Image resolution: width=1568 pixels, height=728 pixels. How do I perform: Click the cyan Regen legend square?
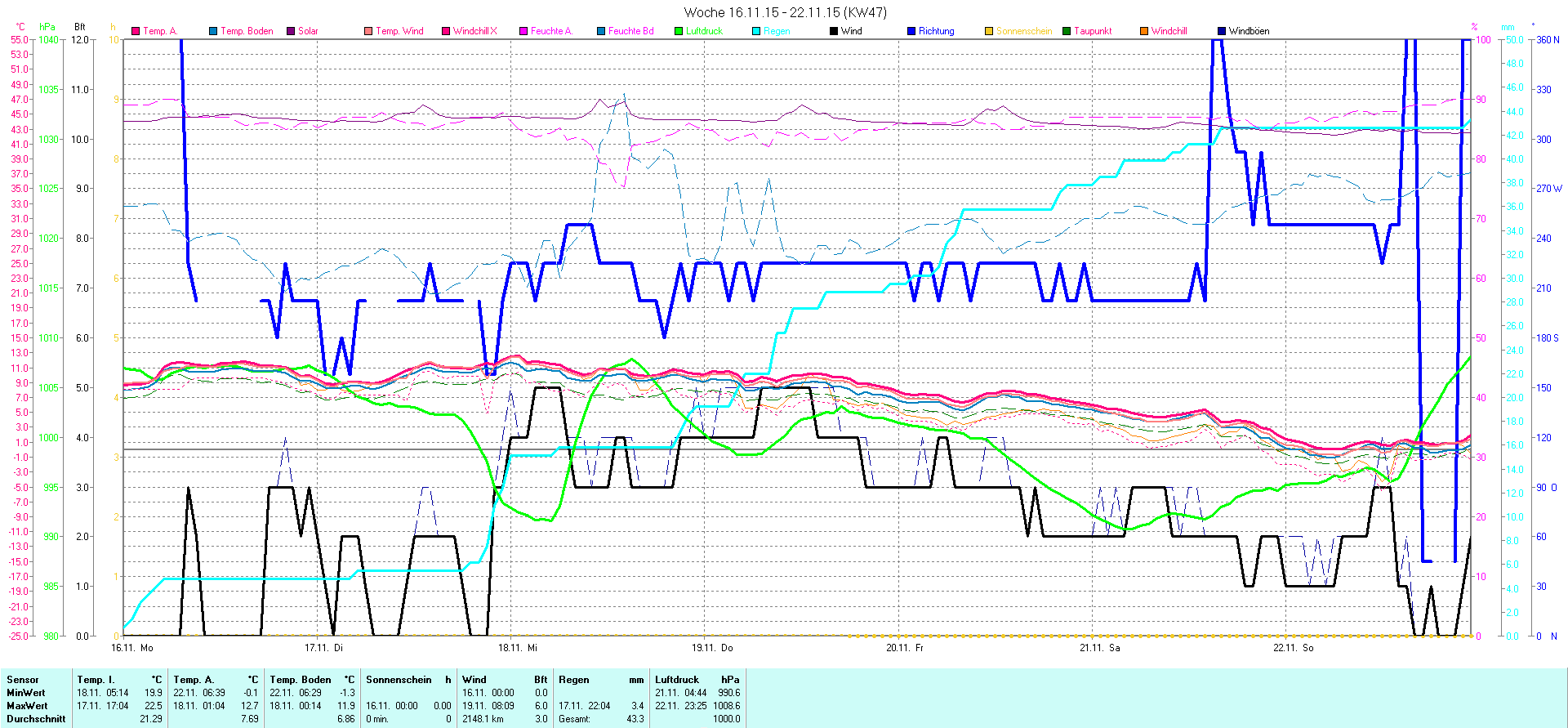click(756, 31)
